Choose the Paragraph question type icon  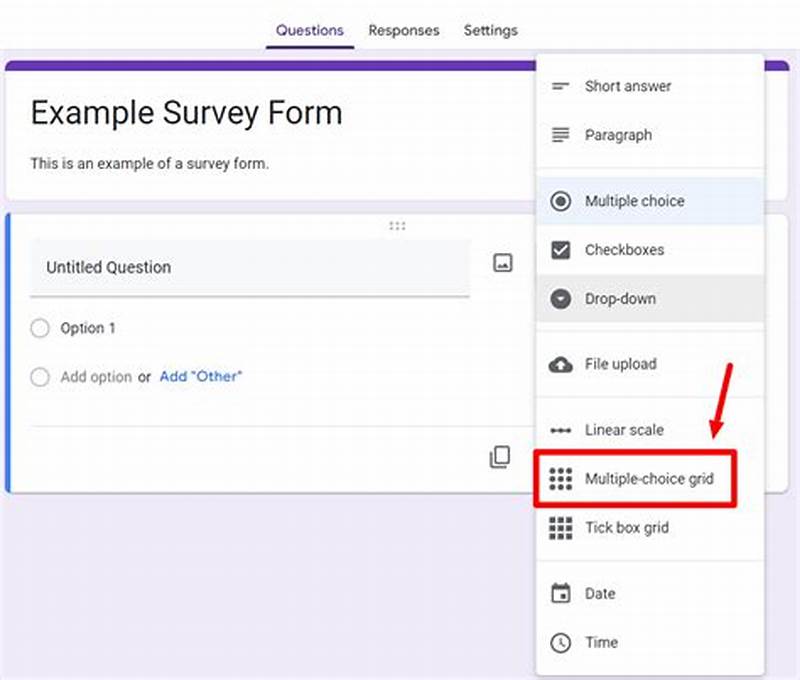tap(560, 135)
